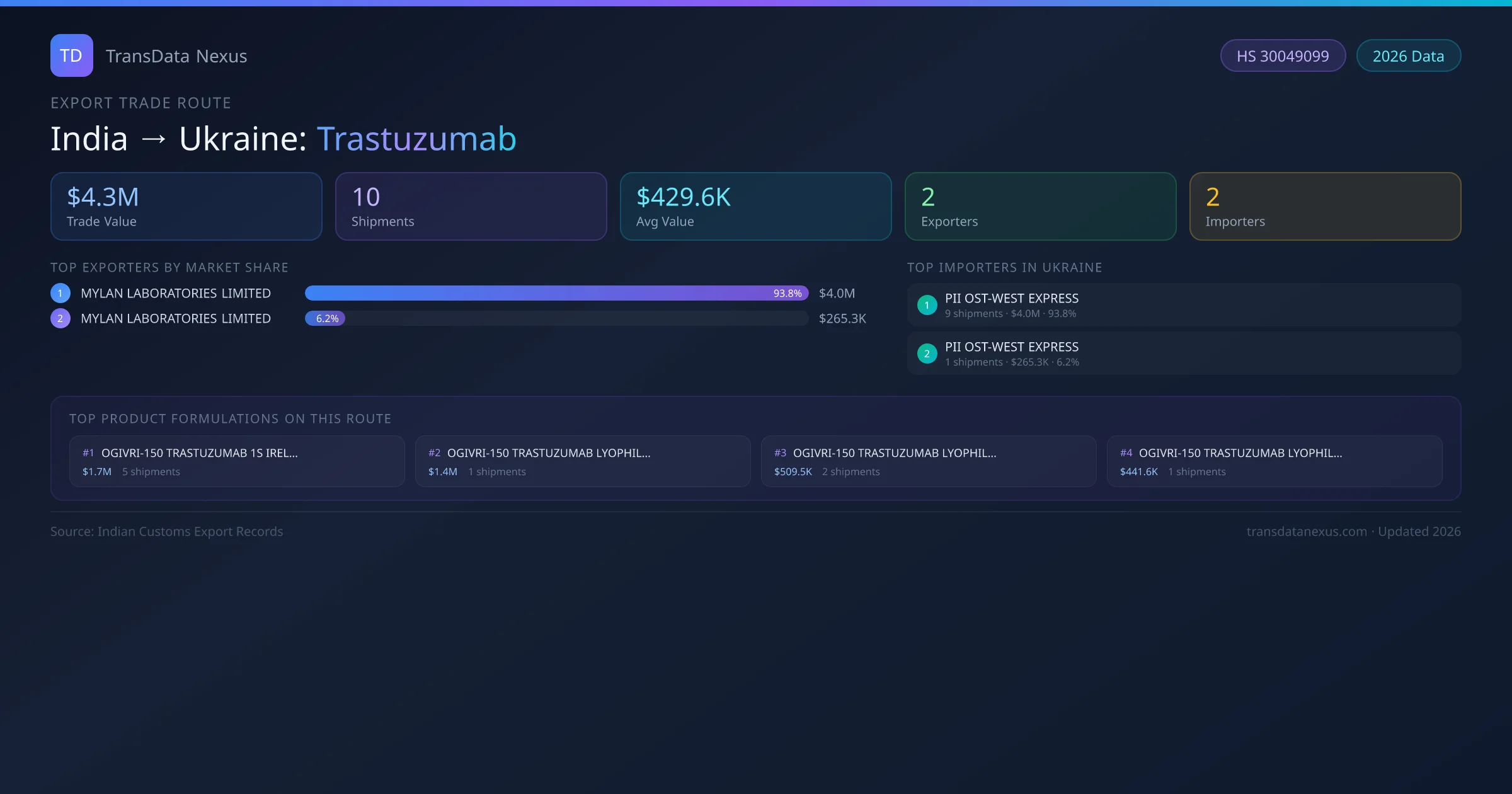Open formulation #1 OGIVRI-150 1S IREL card
The width and height of the screenshot is (1512, 794).
tap(237, 461)
